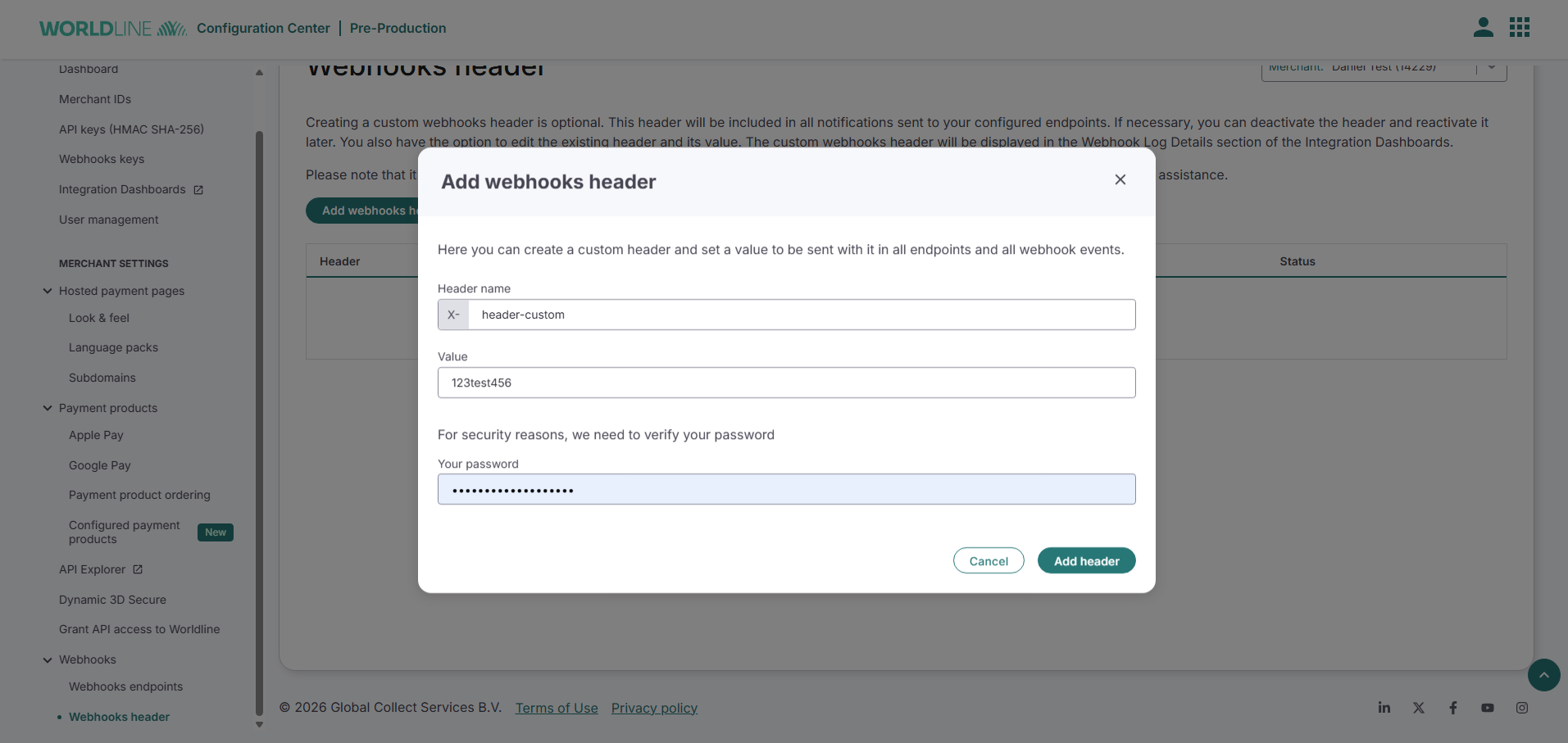
Task: Select Look & feel menu item
Action: pos(99,318)
